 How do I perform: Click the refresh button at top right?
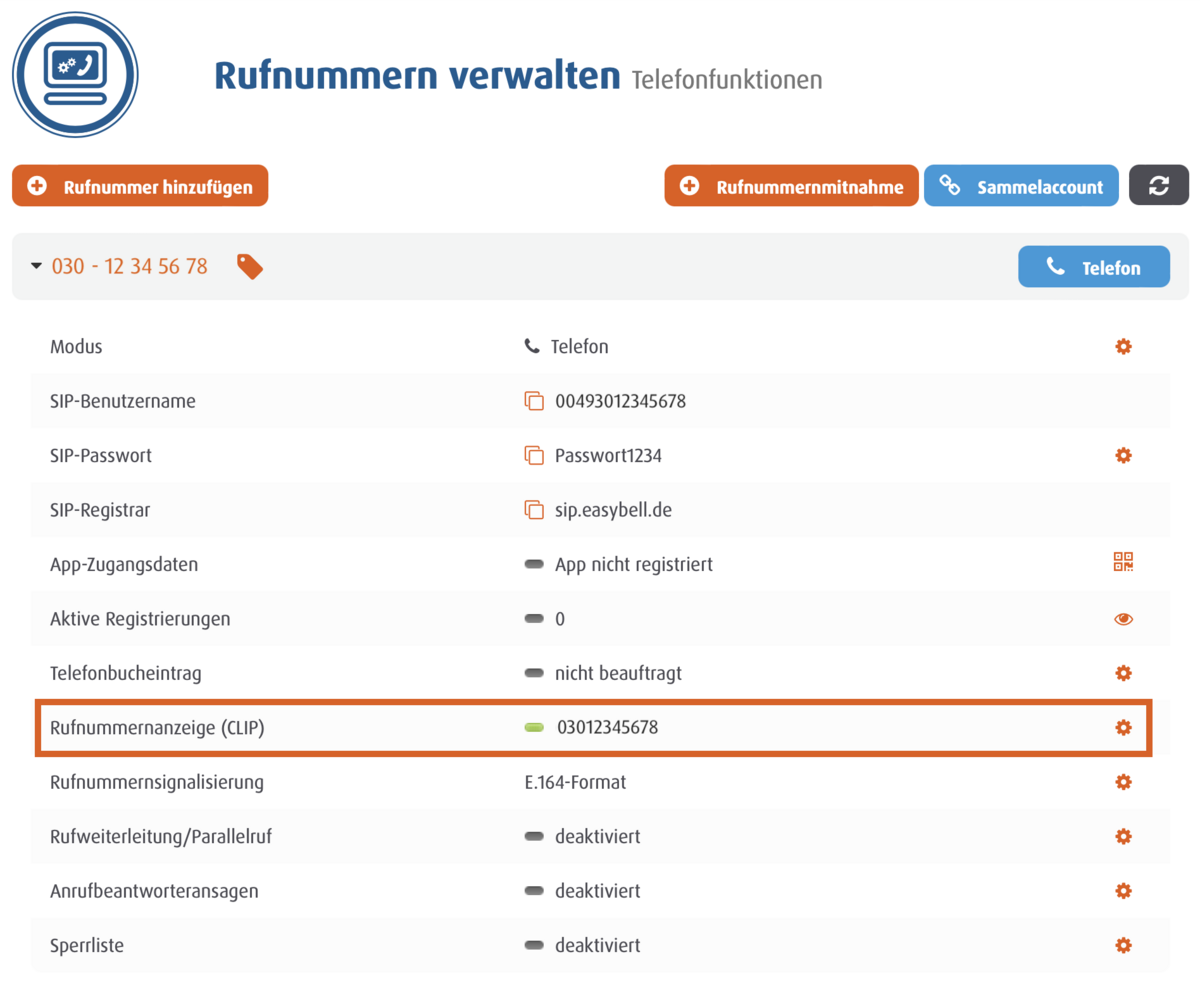click(1158, 186)
